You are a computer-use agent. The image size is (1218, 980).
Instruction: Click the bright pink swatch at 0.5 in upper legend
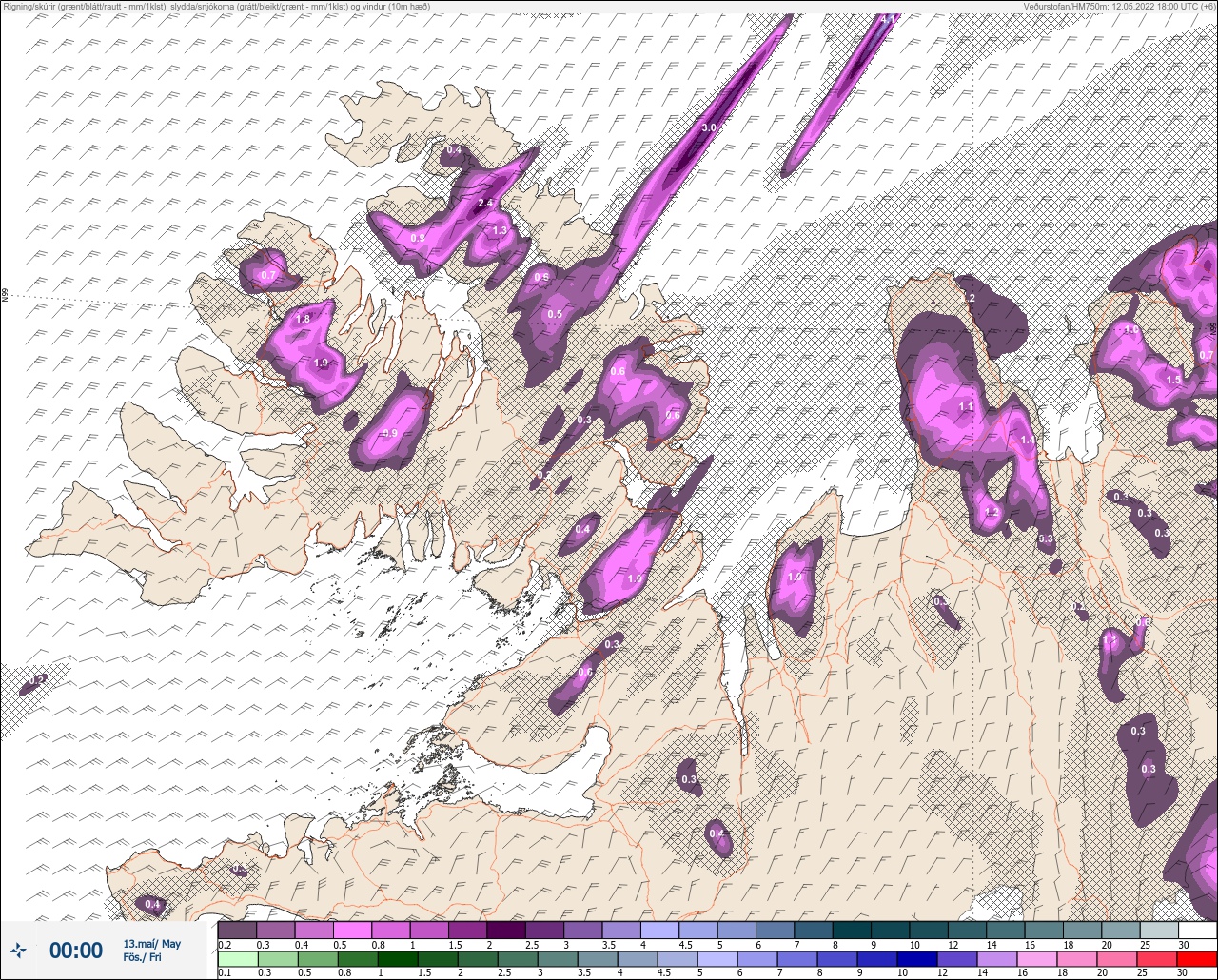[x=352, y=931]
